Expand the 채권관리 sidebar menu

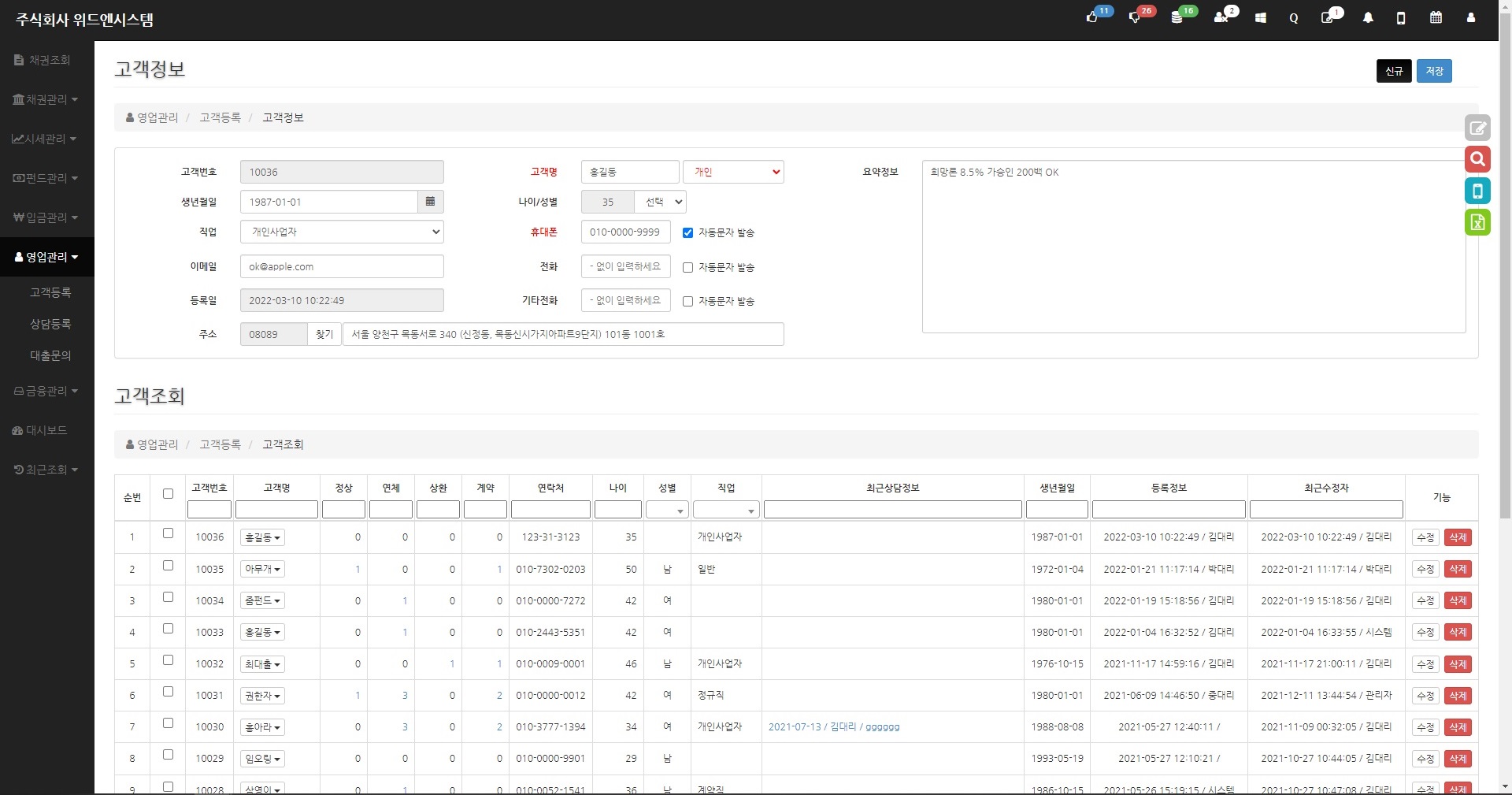tap(46, 99)
